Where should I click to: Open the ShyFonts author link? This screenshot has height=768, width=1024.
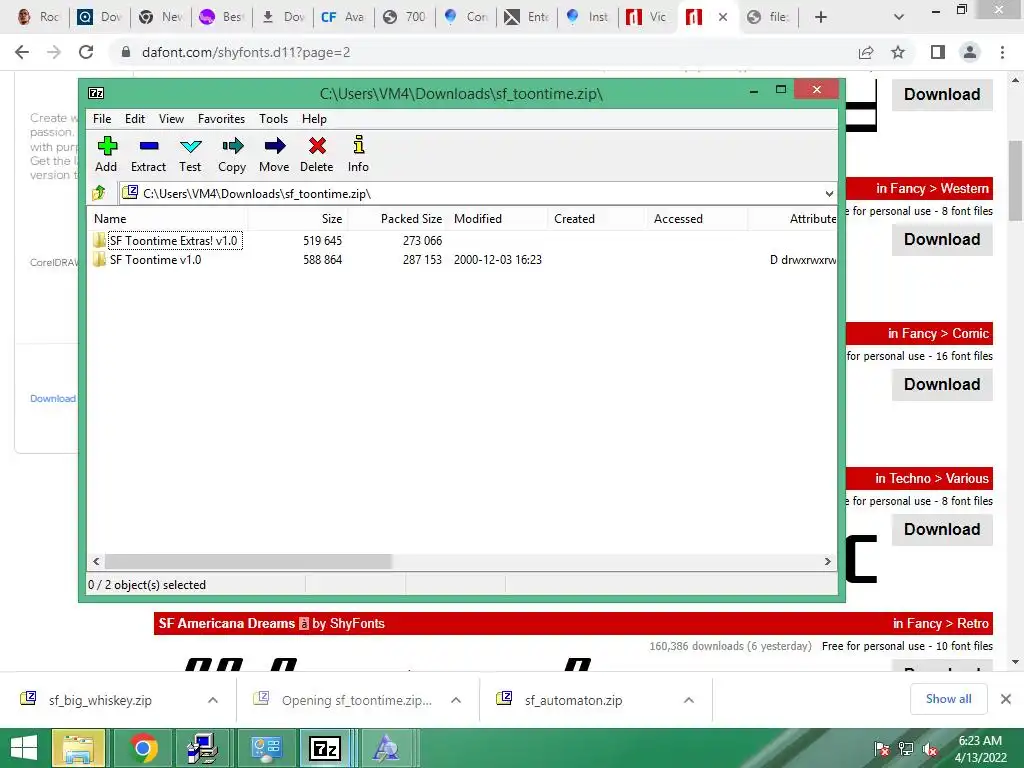click(357, 624)
